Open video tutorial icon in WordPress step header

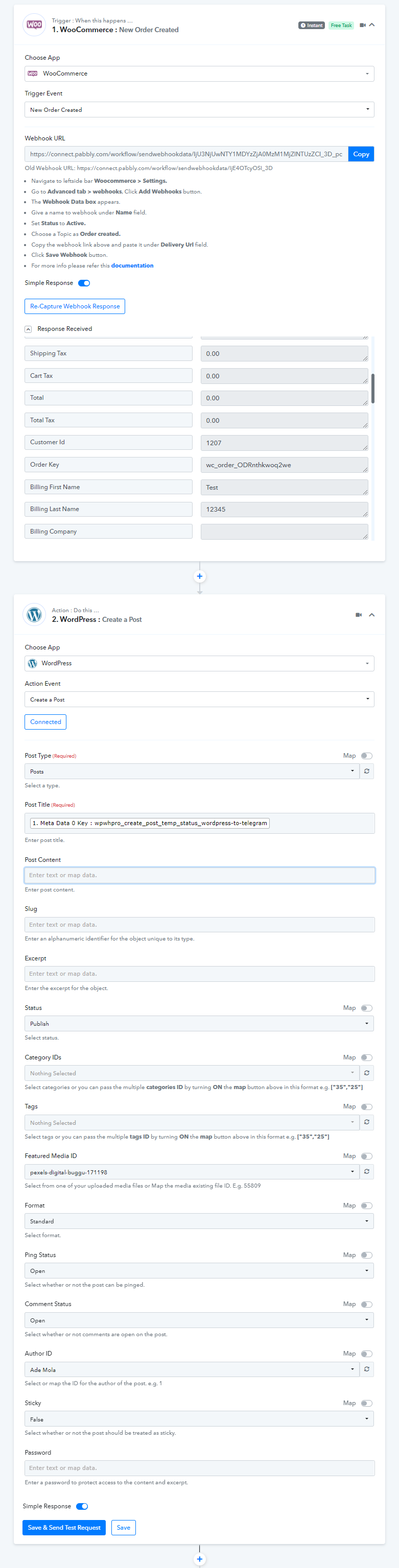[359, 615]
